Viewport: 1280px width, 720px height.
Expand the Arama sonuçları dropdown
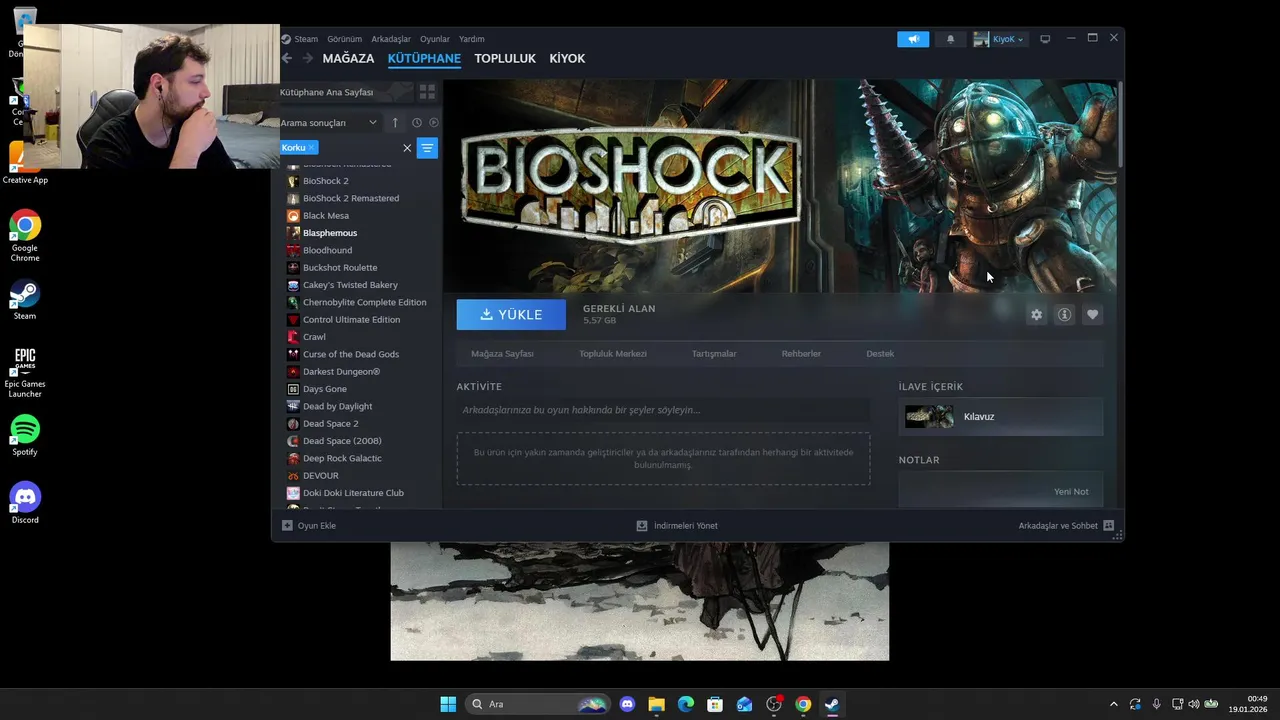coord(329,122)
